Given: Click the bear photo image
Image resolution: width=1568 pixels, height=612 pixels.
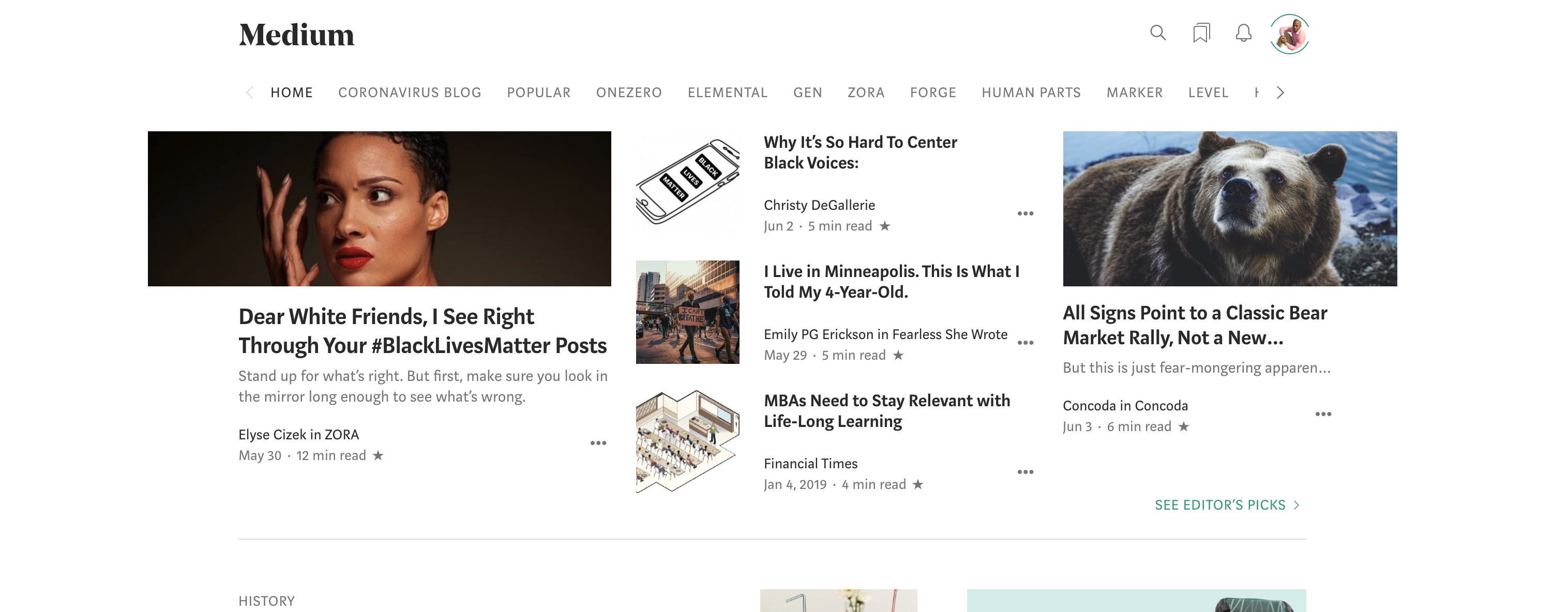Looking at the screenshot, I should click(1230, 209).
